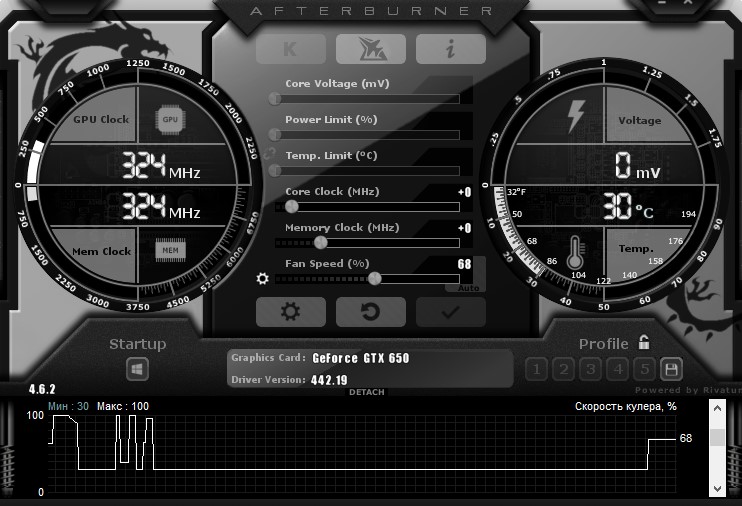Click the Мин : 30 graph label
Screen dimensions: 742x506
[68, 406]
